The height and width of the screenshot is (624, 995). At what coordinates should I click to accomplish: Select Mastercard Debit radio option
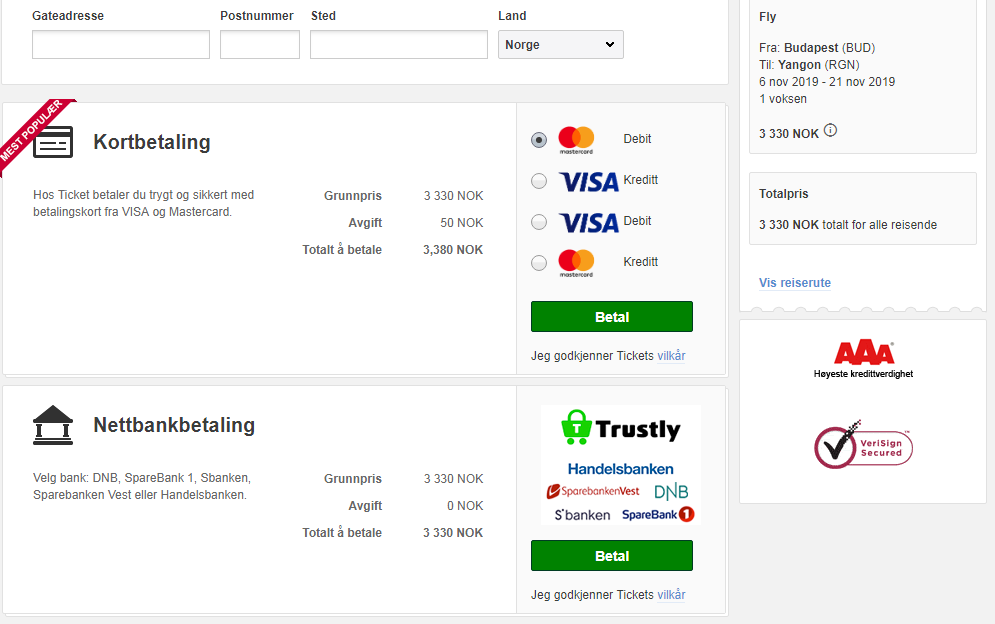click(539, 140)
